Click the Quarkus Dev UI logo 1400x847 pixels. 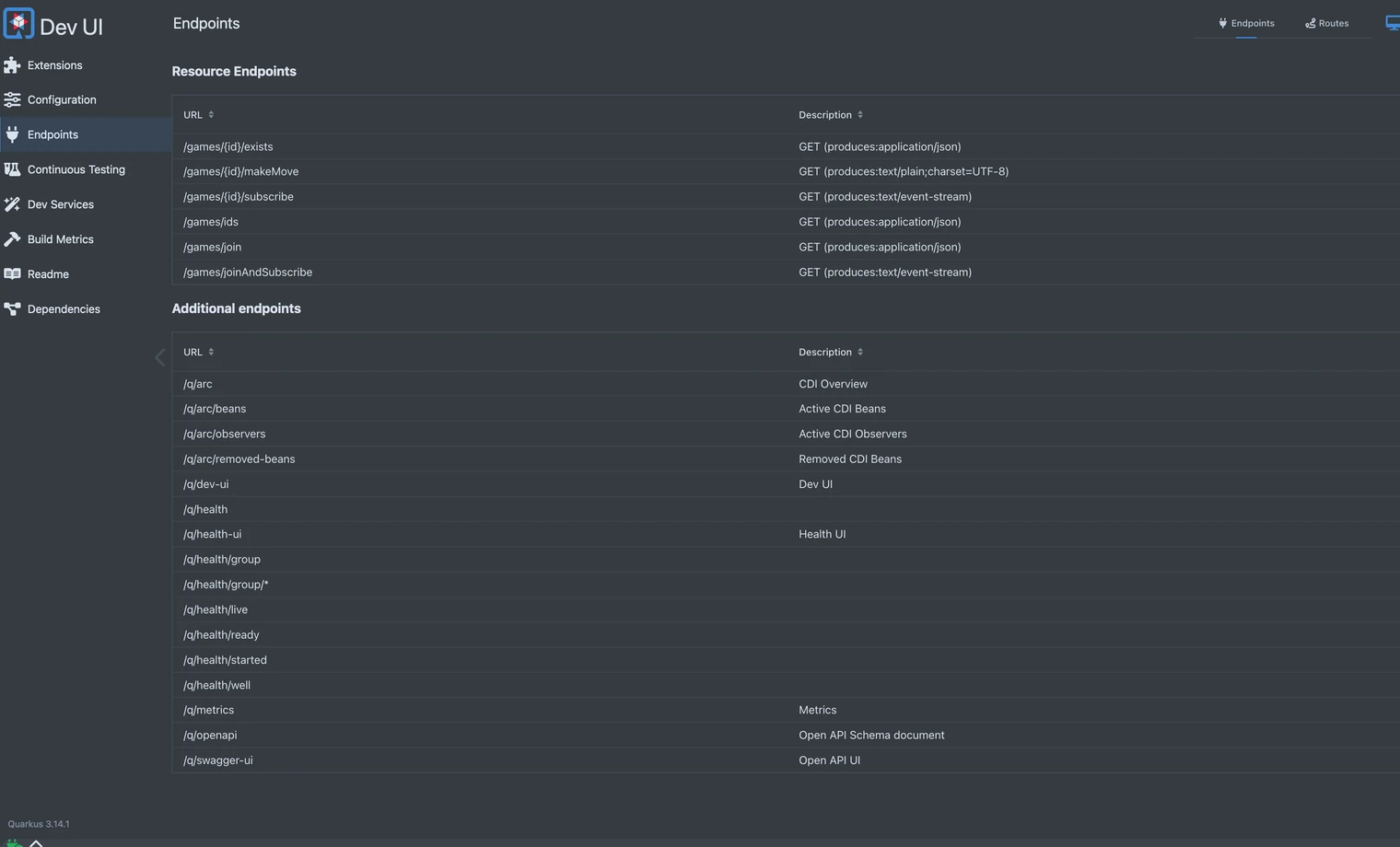point(18,24)
